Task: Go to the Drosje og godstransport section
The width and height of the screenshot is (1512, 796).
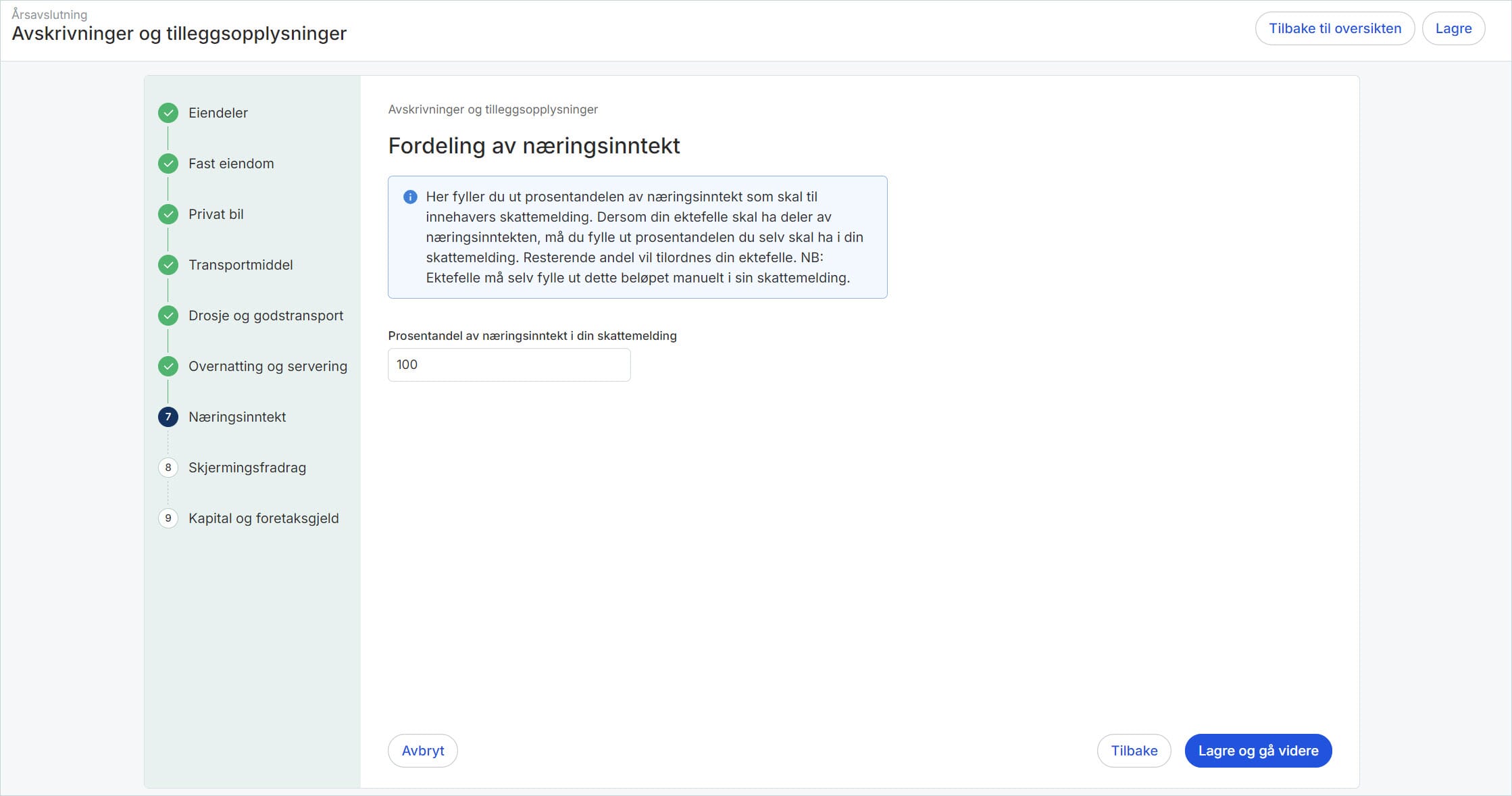Action: tap(266, 316)
